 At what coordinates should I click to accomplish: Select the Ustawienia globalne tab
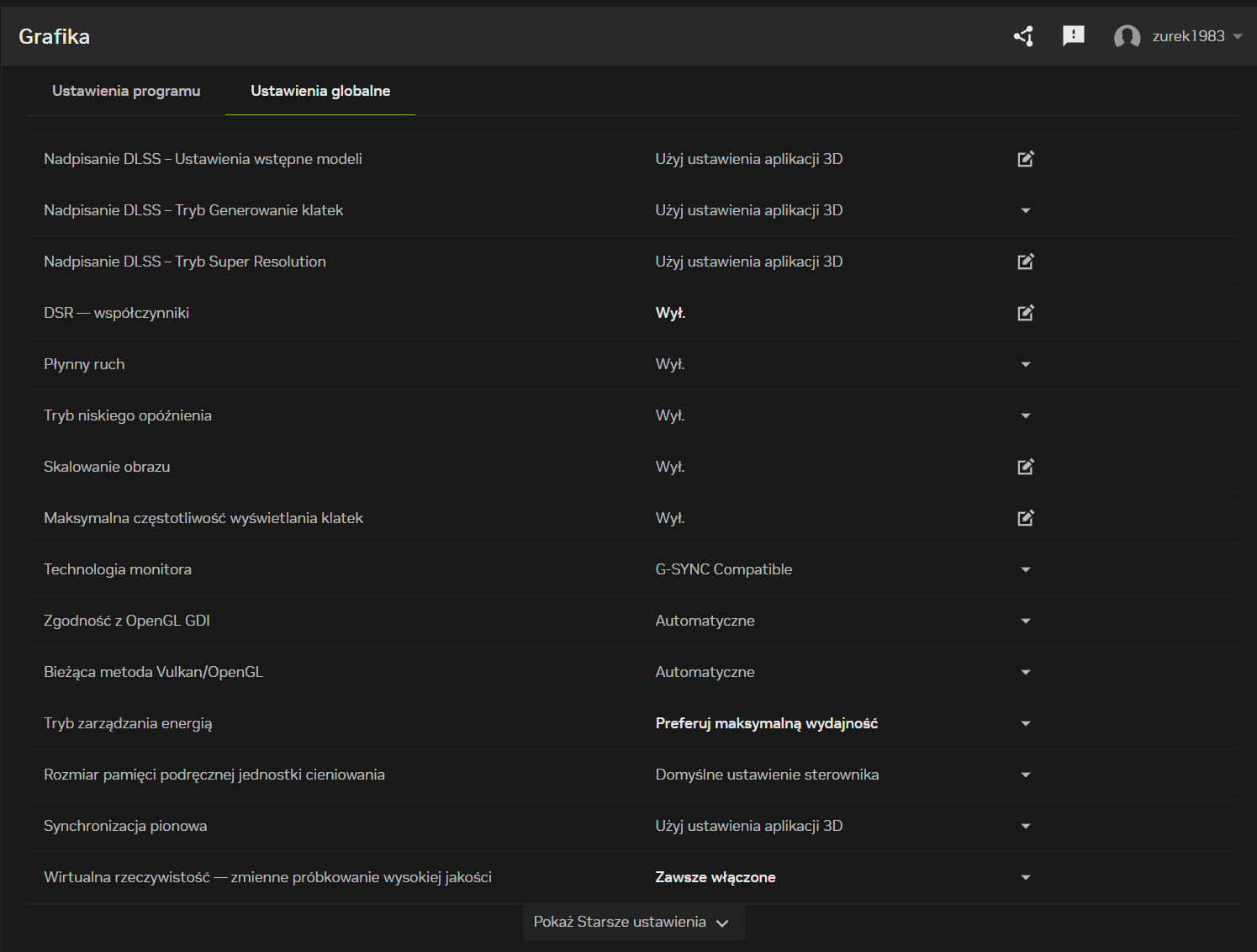pos(320,91)
